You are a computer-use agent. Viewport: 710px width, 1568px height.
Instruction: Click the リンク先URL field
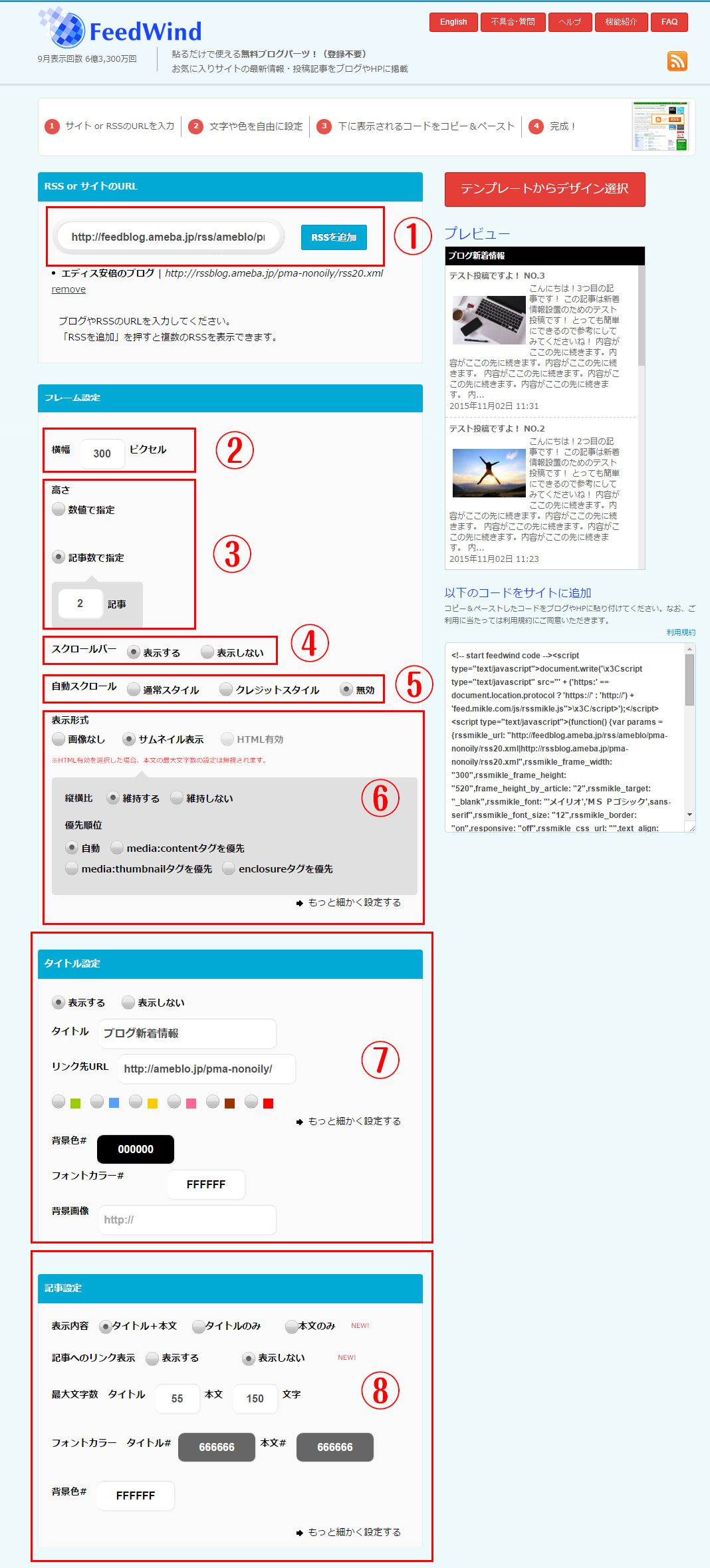207,1069
